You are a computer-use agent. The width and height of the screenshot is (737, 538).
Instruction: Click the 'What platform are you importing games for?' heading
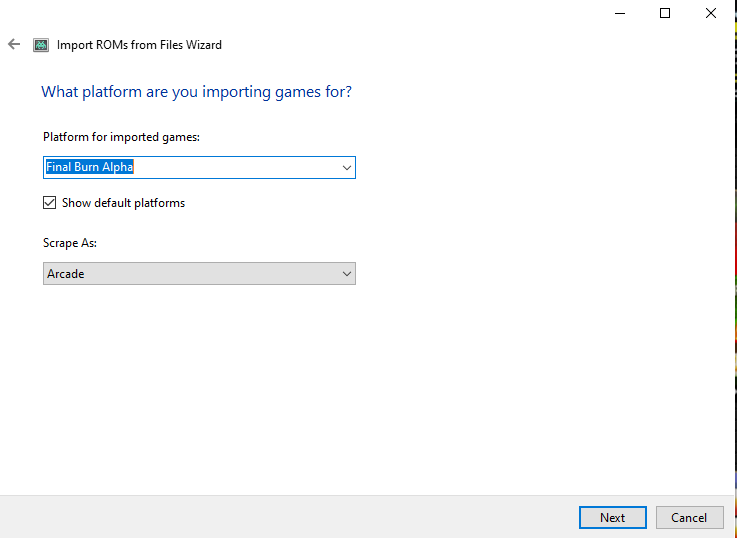(x=196, y=92)
